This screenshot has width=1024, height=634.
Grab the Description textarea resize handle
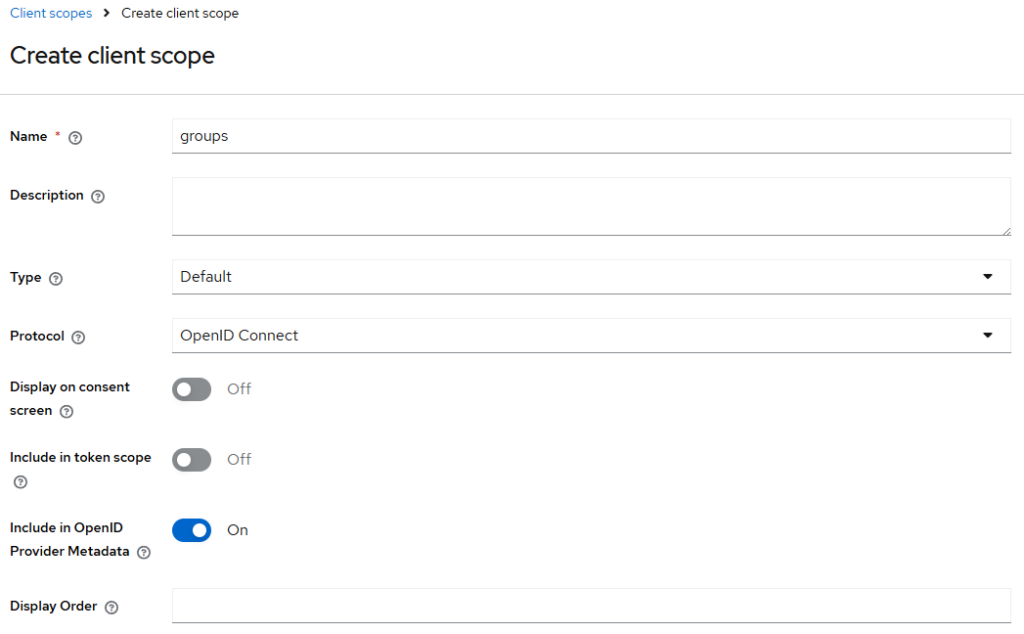pos(1006,231)
